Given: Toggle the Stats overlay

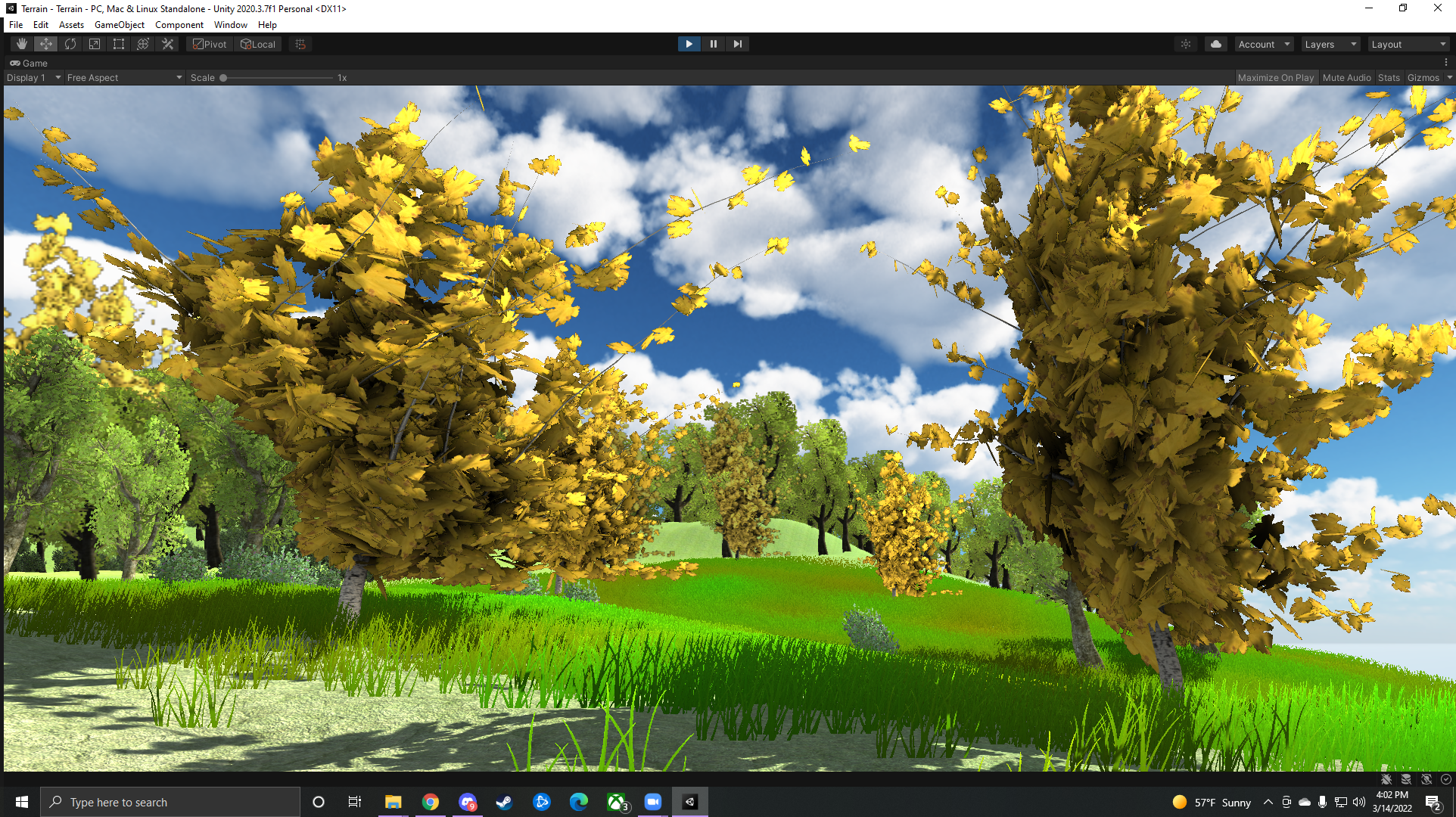Looking at the screenshot, I should pyautogui.click(x=1389, y=77).
